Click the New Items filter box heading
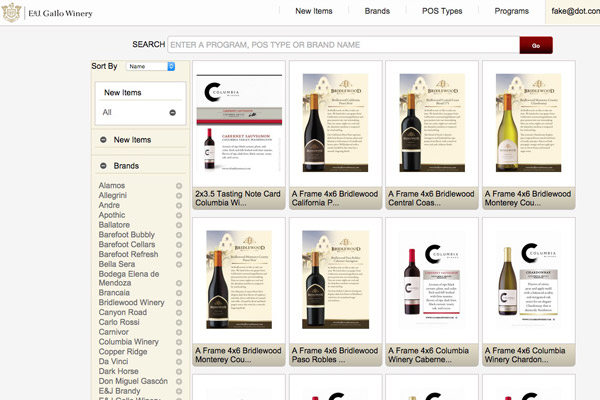The width and height of the screenshot is (600, 400). coord(122,93)
